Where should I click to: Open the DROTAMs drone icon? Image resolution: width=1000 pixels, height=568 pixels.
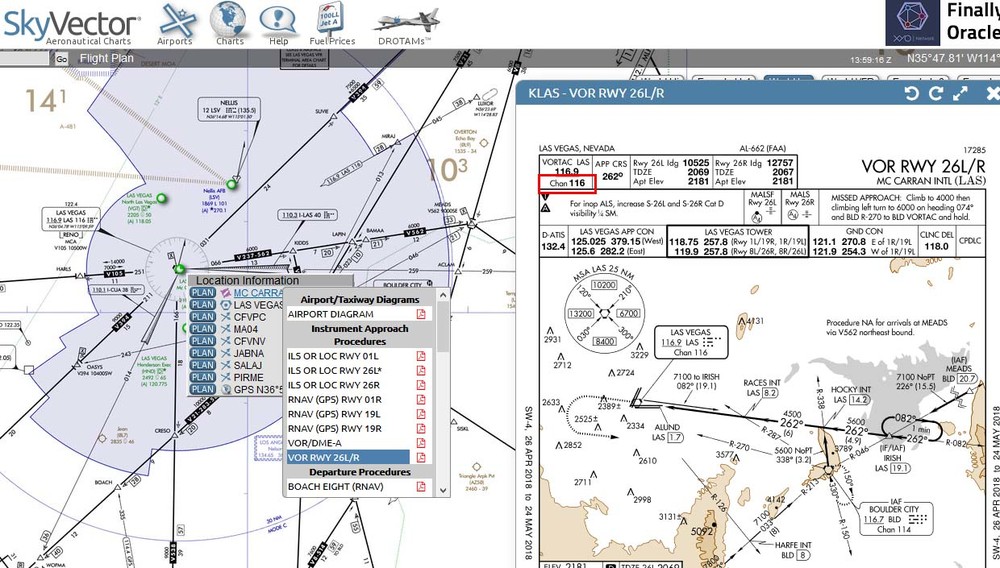point(405,25)
